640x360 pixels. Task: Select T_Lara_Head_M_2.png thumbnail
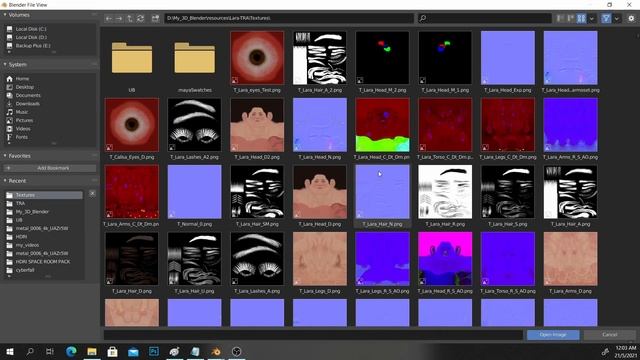(x=382, y=58)
